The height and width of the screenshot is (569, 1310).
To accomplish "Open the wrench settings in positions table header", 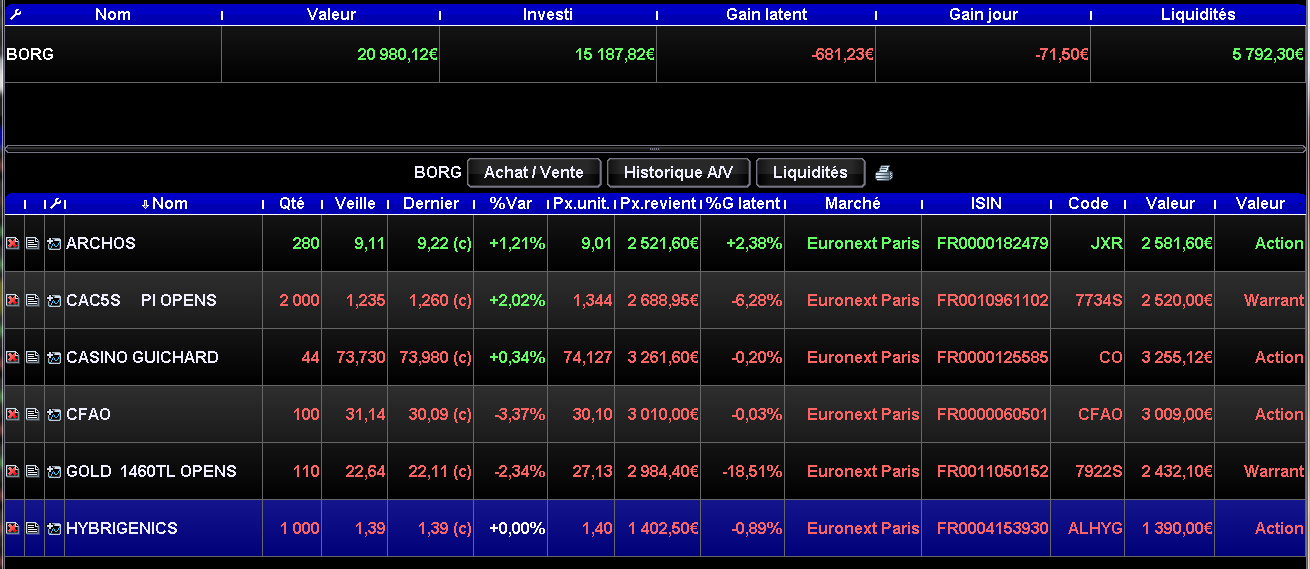I will (57, 203).
